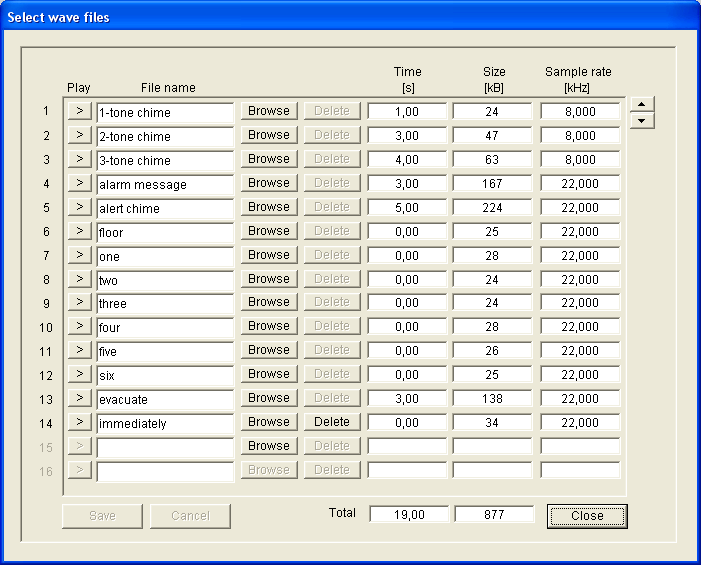Click the size value 47 of 2-tone chime
This screenshot has height=565, width=701.
tap(492, 135)
